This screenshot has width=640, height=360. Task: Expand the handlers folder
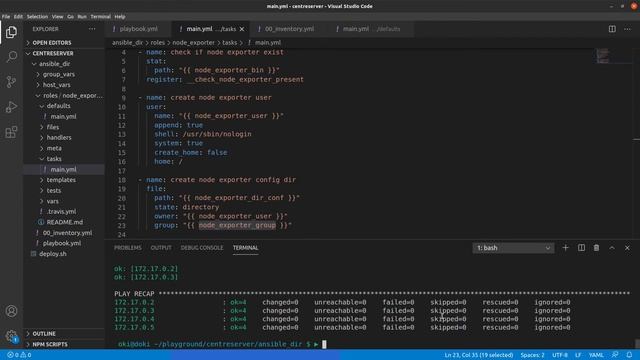coord(59,138)
